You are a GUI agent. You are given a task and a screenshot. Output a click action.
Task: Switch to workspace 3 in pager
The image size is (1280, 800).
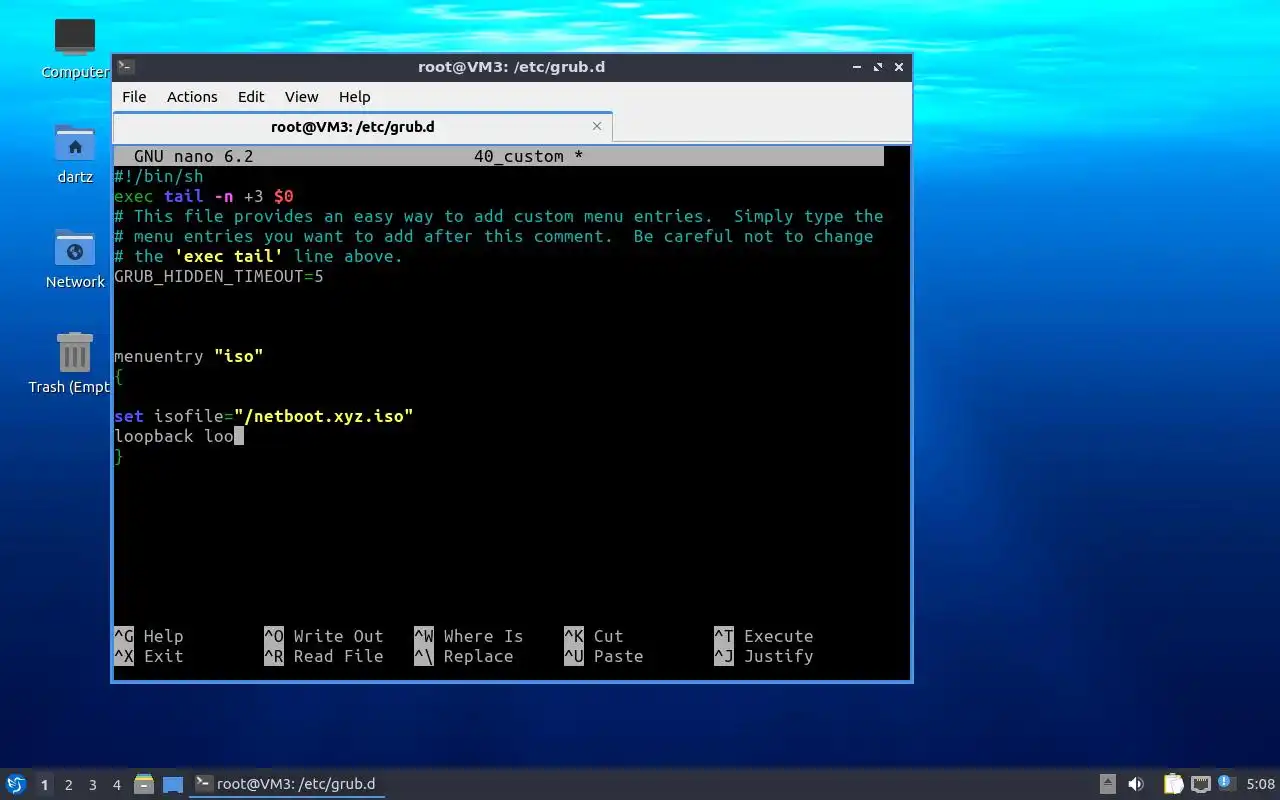(x=92, y=785)
